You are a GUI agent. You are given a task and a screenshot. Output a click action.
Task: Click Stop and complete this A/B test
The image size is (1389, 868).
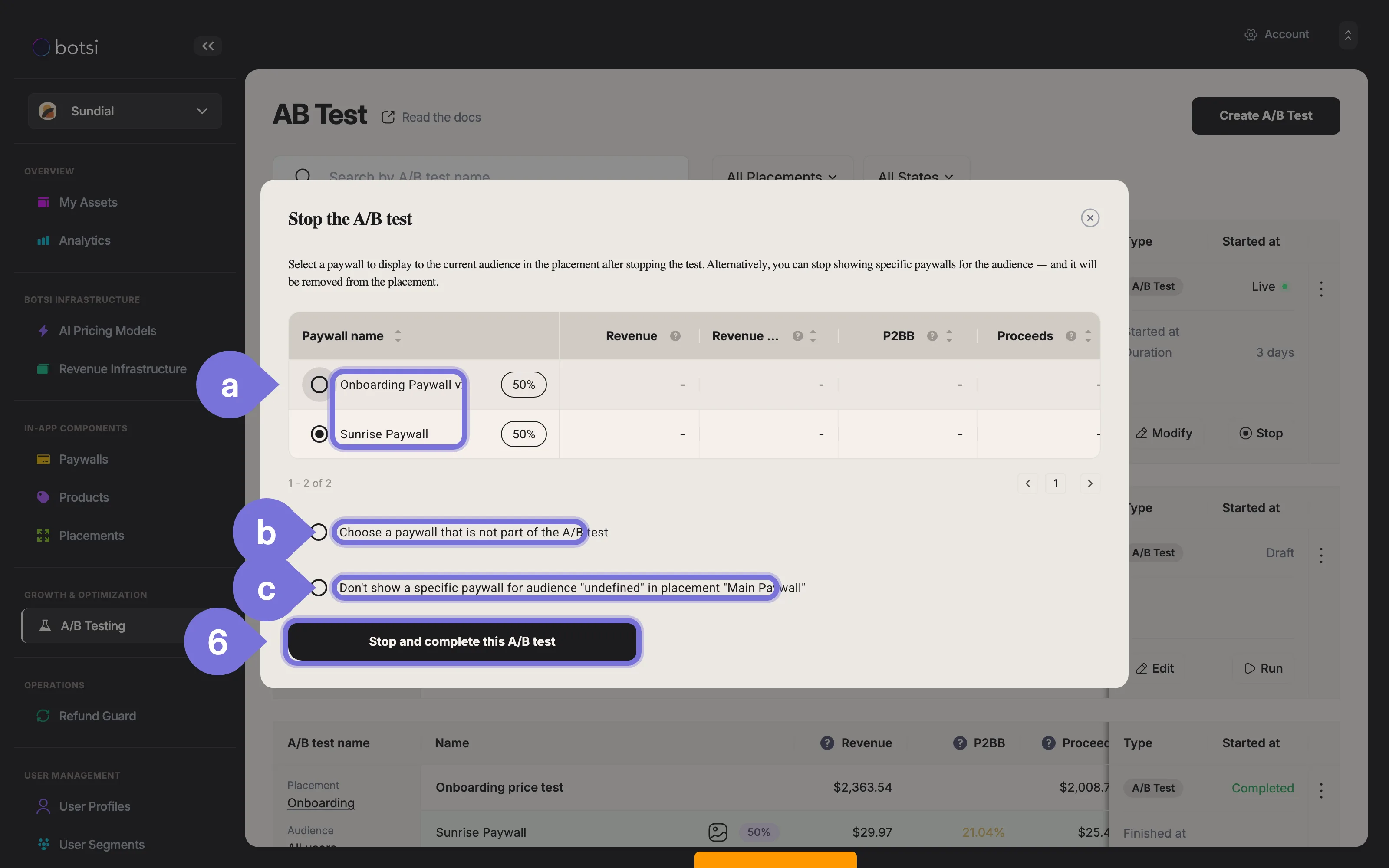[462, 641]
